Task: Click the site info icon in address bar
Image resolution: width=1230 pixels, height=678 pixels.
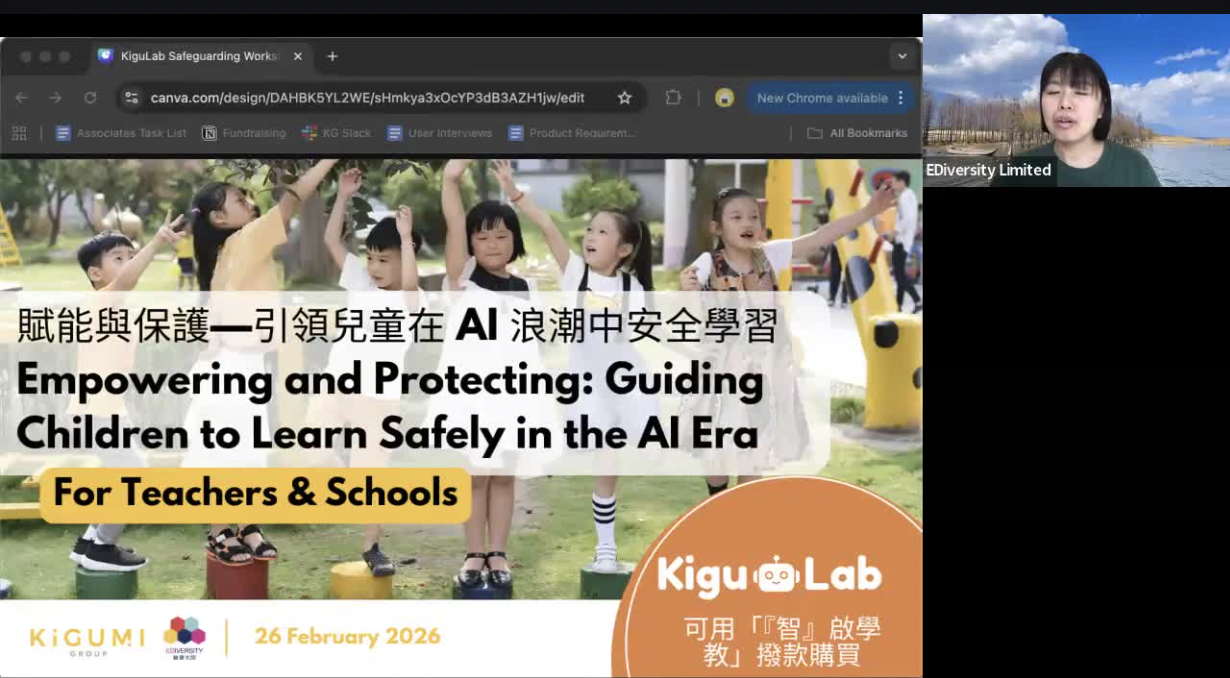Action: (132, 97)
